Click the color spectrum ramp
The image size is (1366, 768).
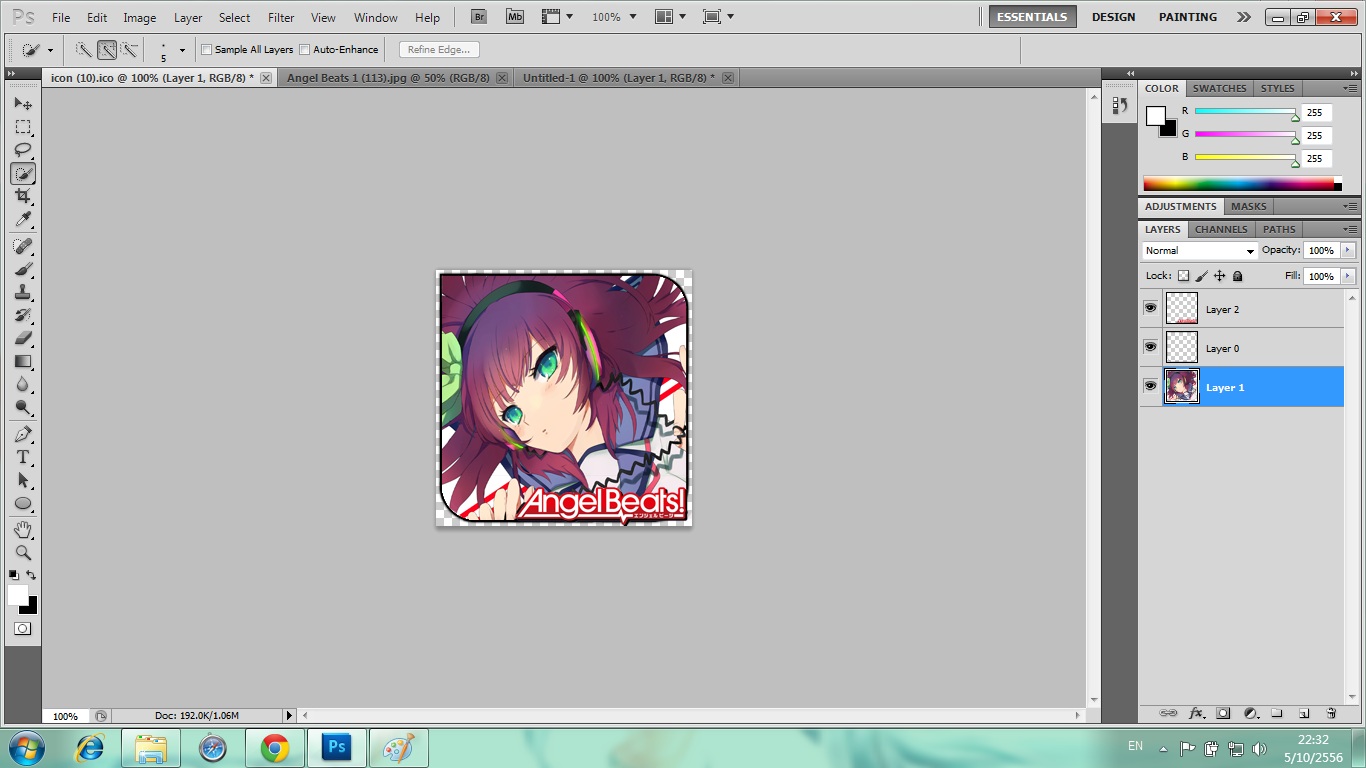pos(1238,184)
